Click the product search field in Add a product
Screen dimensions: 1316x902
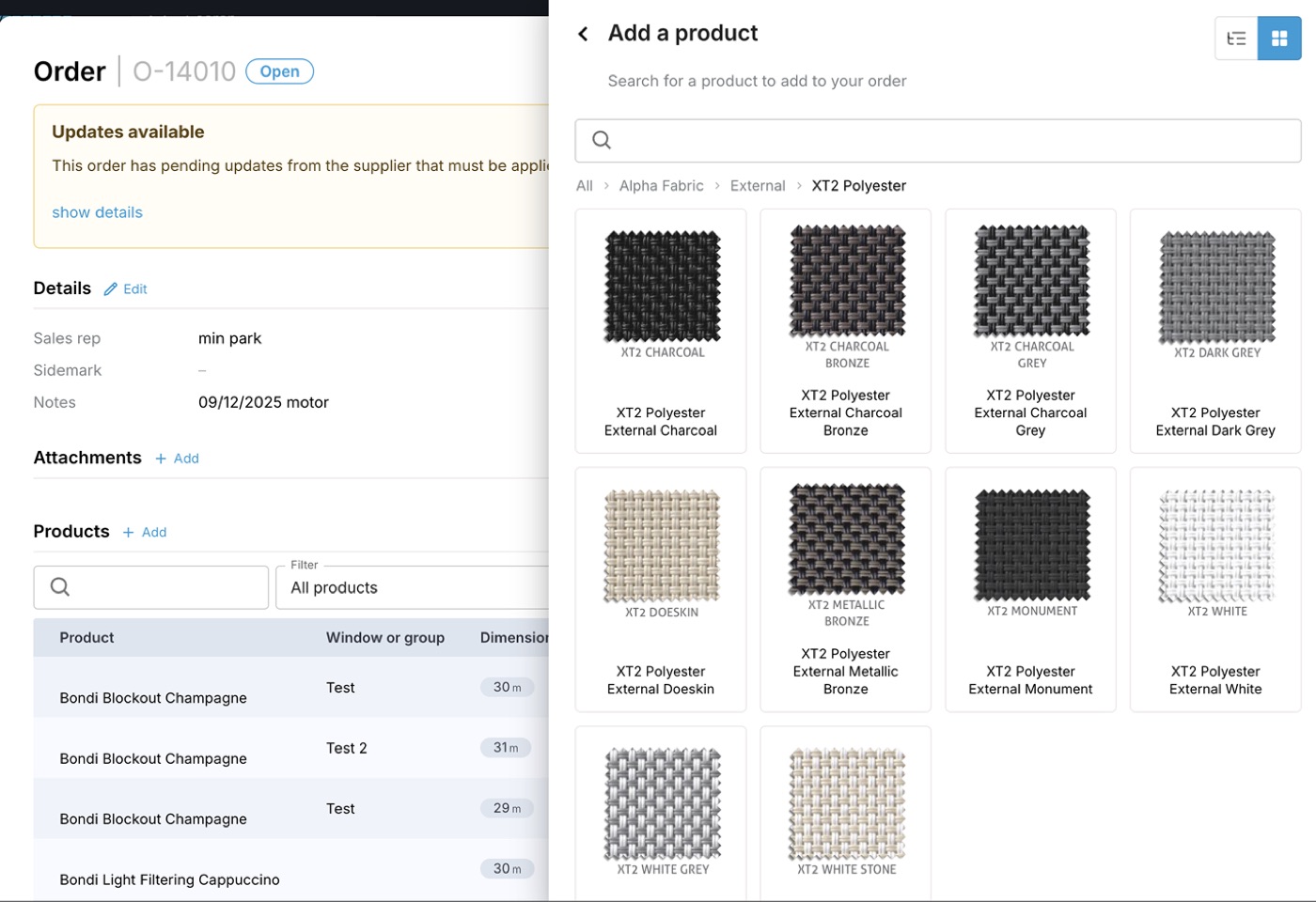pos(938,140)
